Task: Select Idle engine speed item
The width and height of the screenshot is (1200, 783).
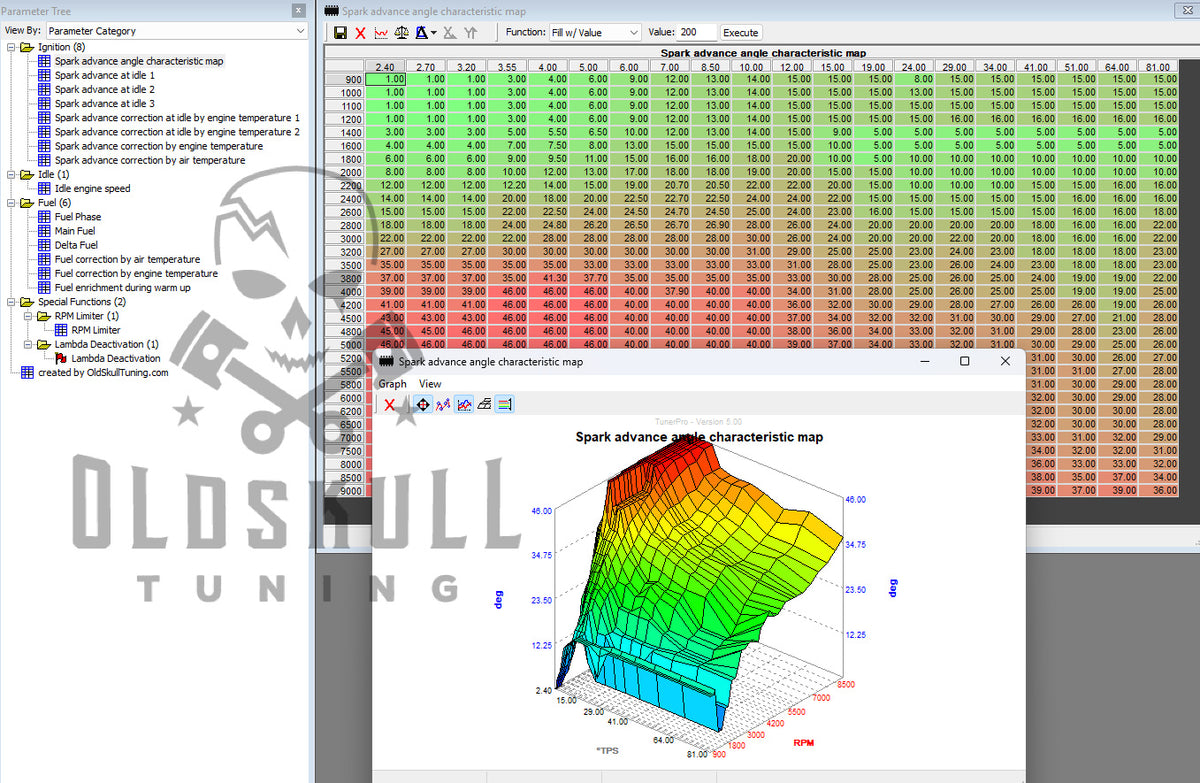Action: (x=92, y=188)
